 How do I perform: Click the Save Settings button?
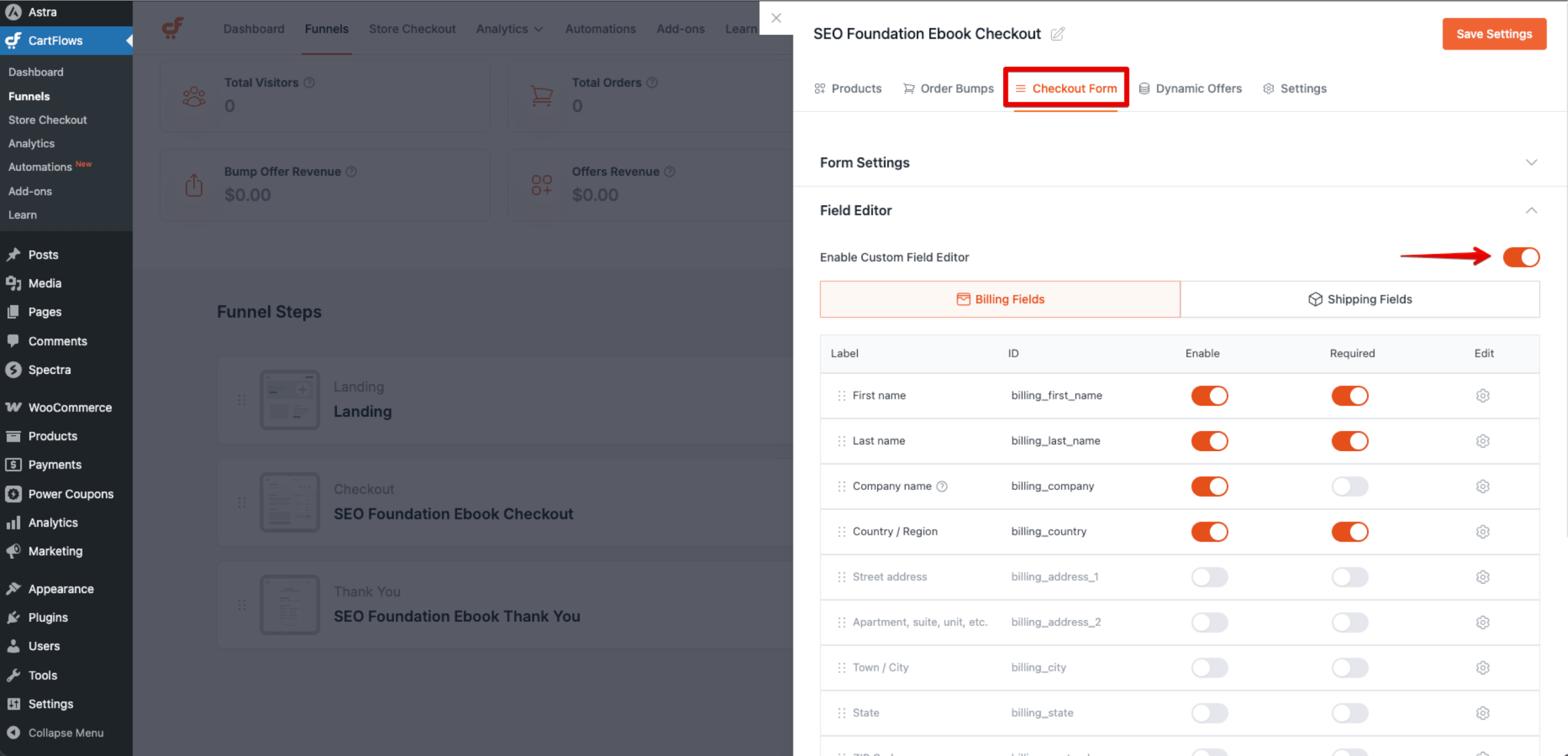1493,34
